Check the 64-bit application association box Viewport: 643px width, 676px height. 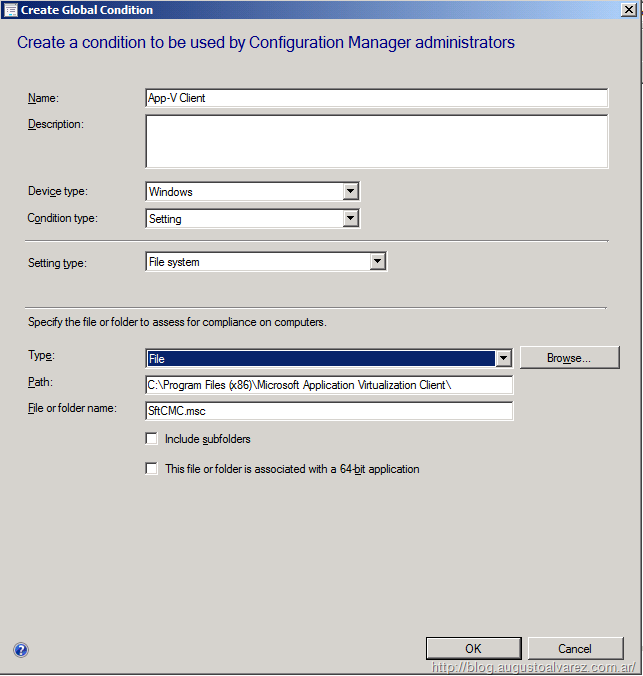click(x=152, y=469)
